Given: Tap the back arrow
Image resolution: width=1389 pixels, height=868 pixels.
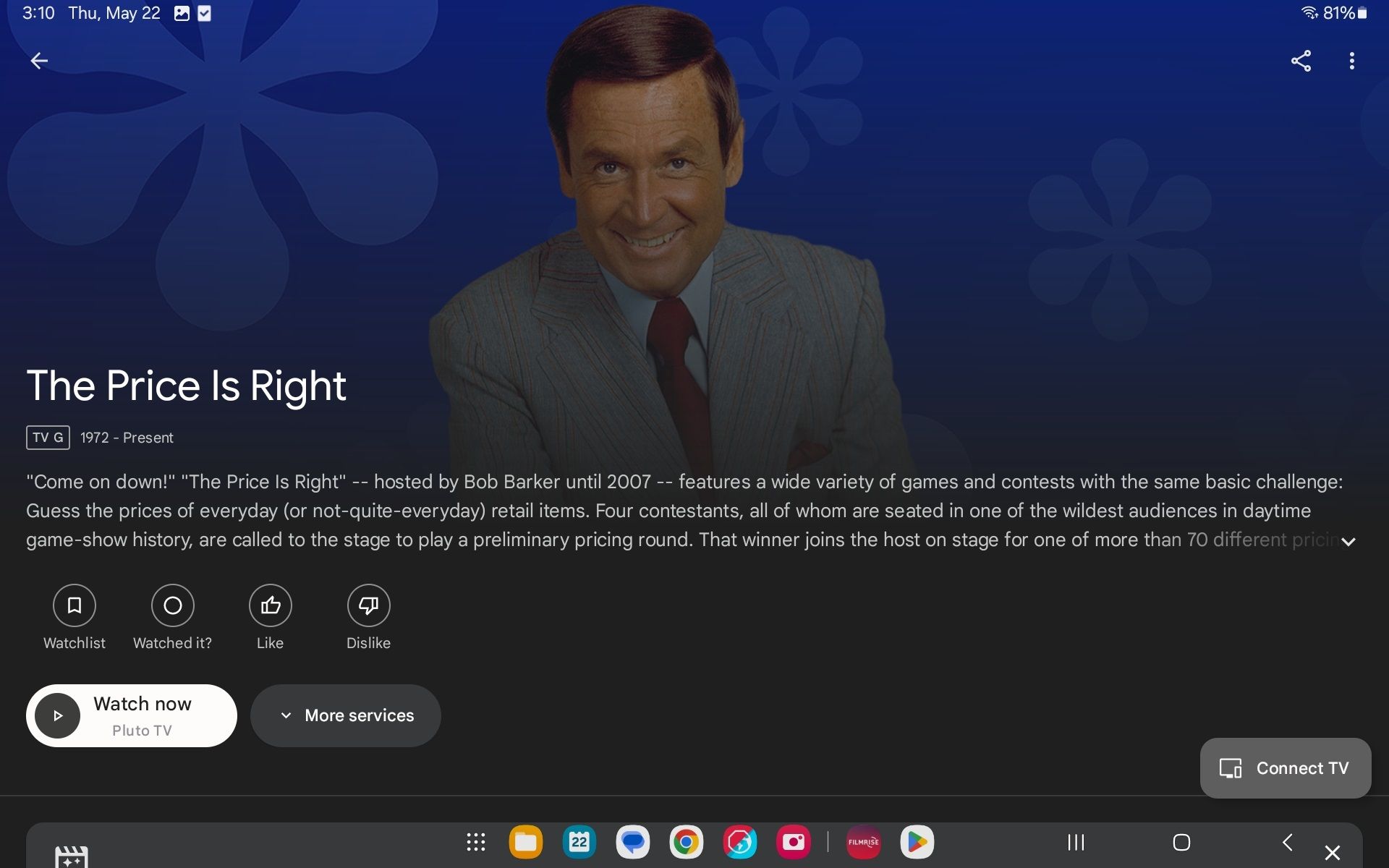Looking at the screenshot, I should 39,61.
